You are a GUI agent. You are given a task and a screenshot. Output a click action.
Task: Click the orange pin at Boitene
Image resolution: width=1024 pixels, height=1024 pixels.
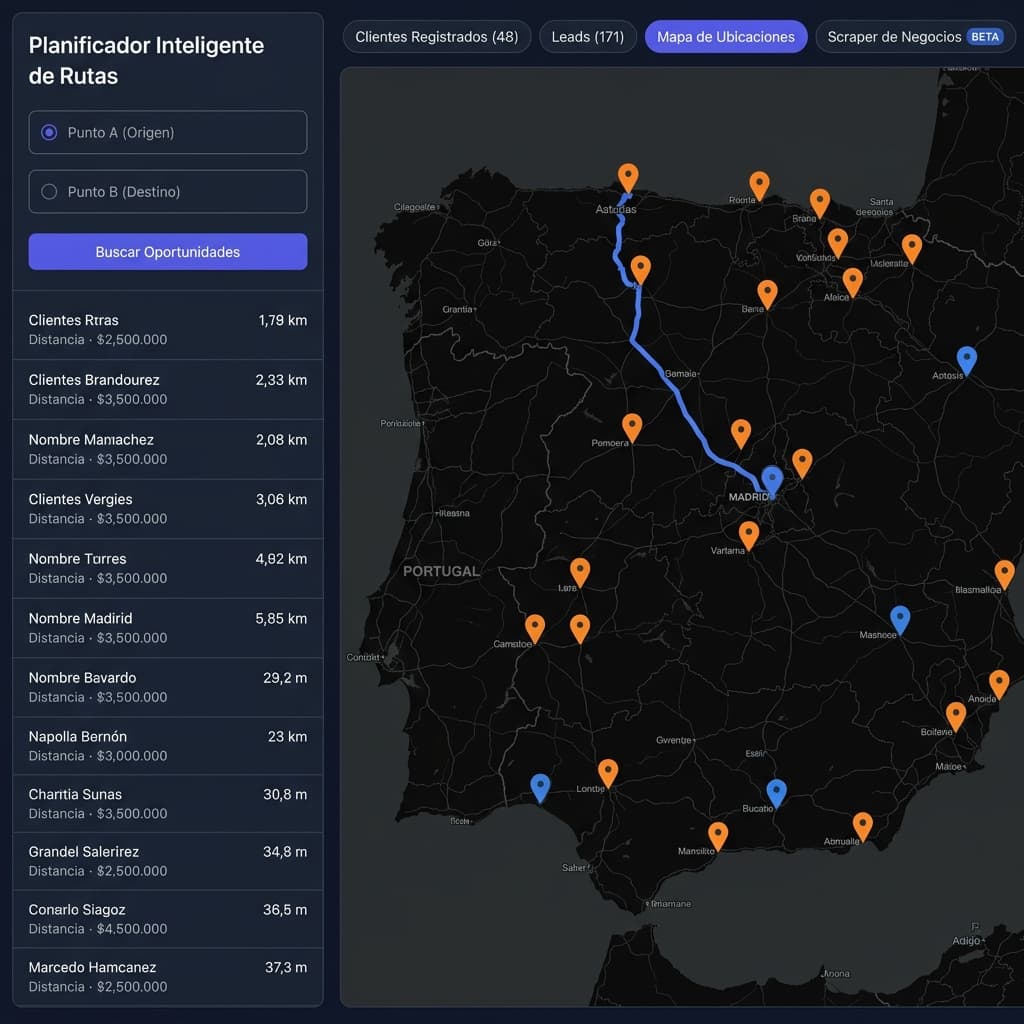coord(955,717)
